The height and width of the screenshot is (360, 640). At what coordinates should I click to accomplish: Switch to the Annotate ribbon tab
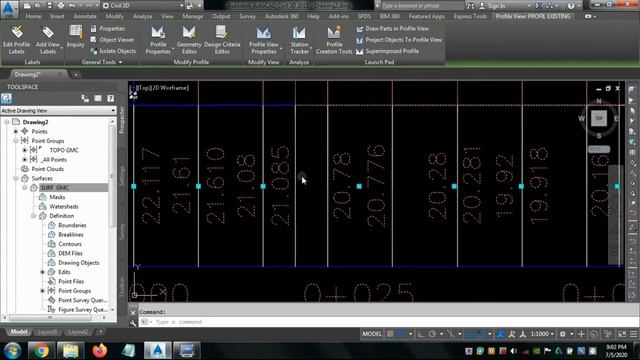pos(85,16)
